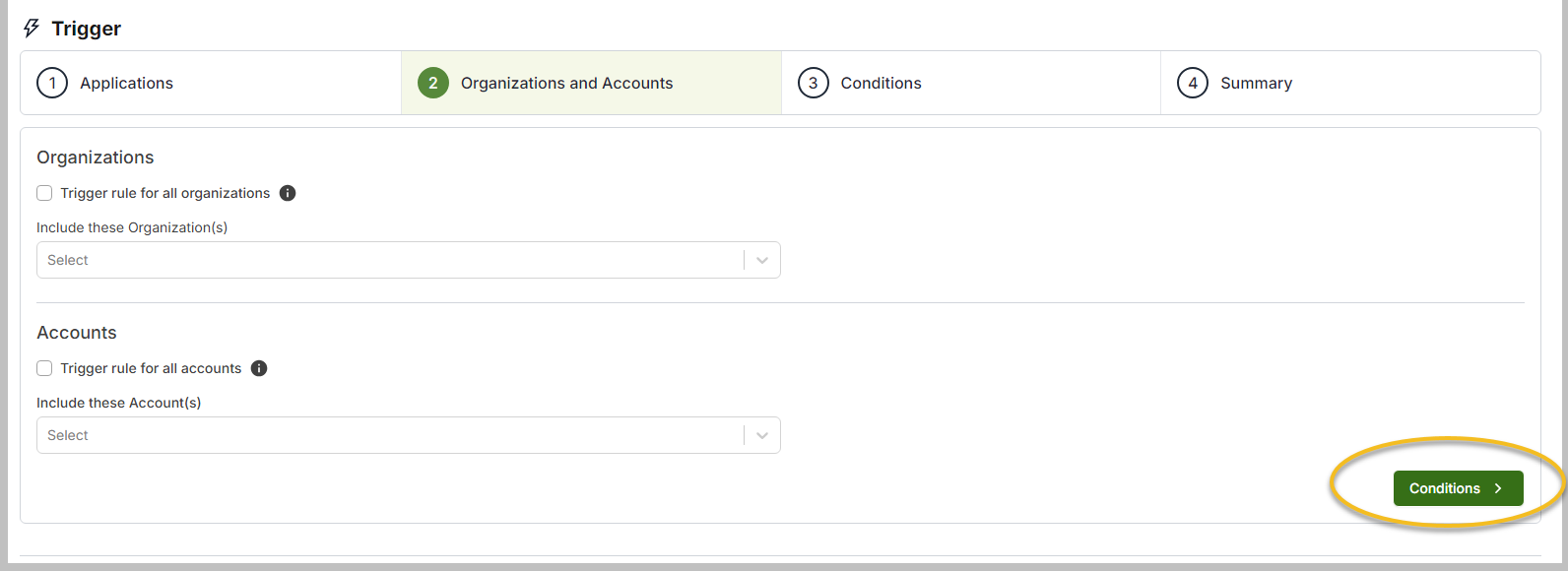Click the step 2 green circle icon
The width and height of the screenshot is (1568, 571).
pos(432,83)
